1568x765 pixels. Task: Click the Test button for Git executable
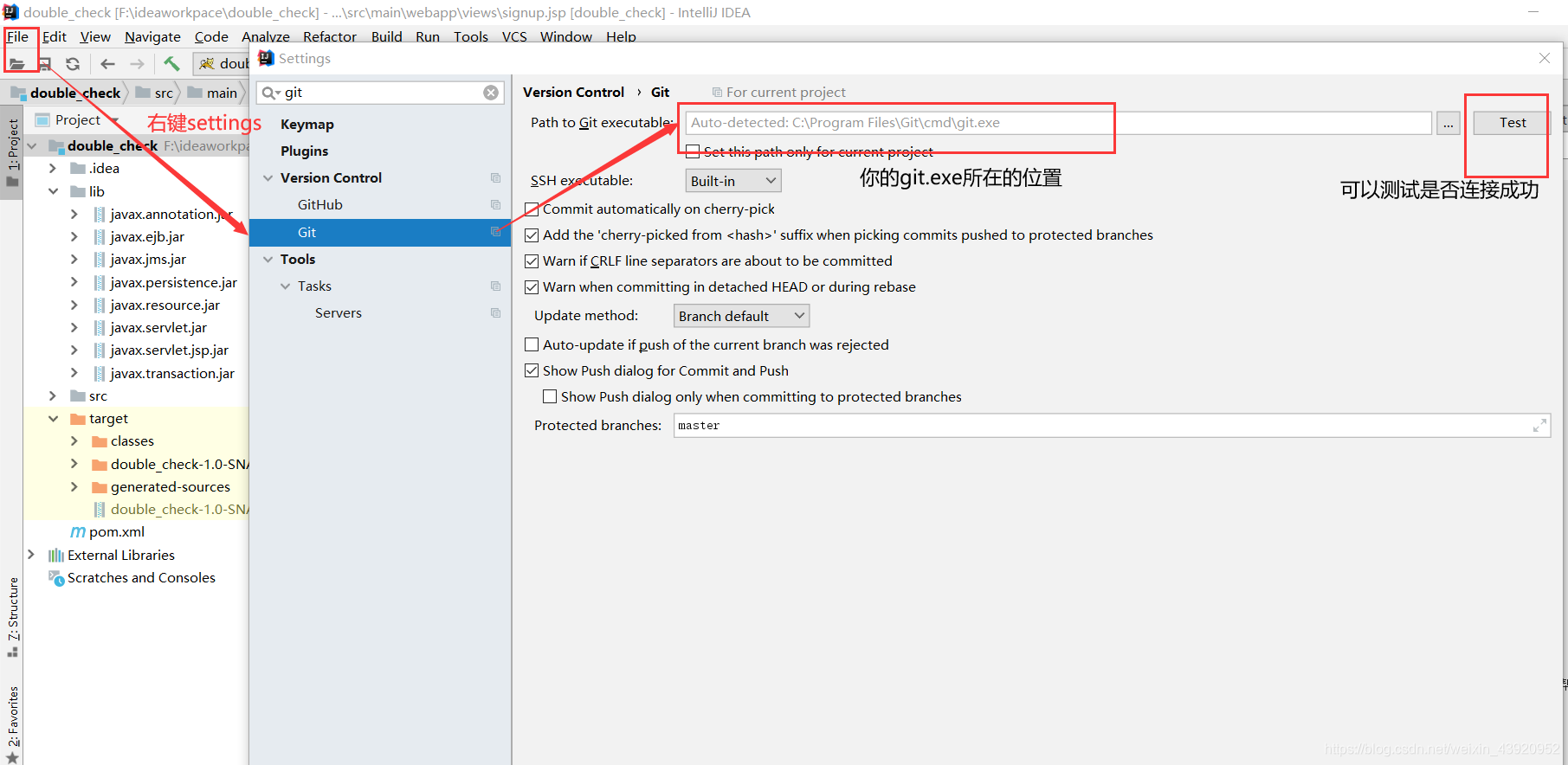click(1513, 123)
